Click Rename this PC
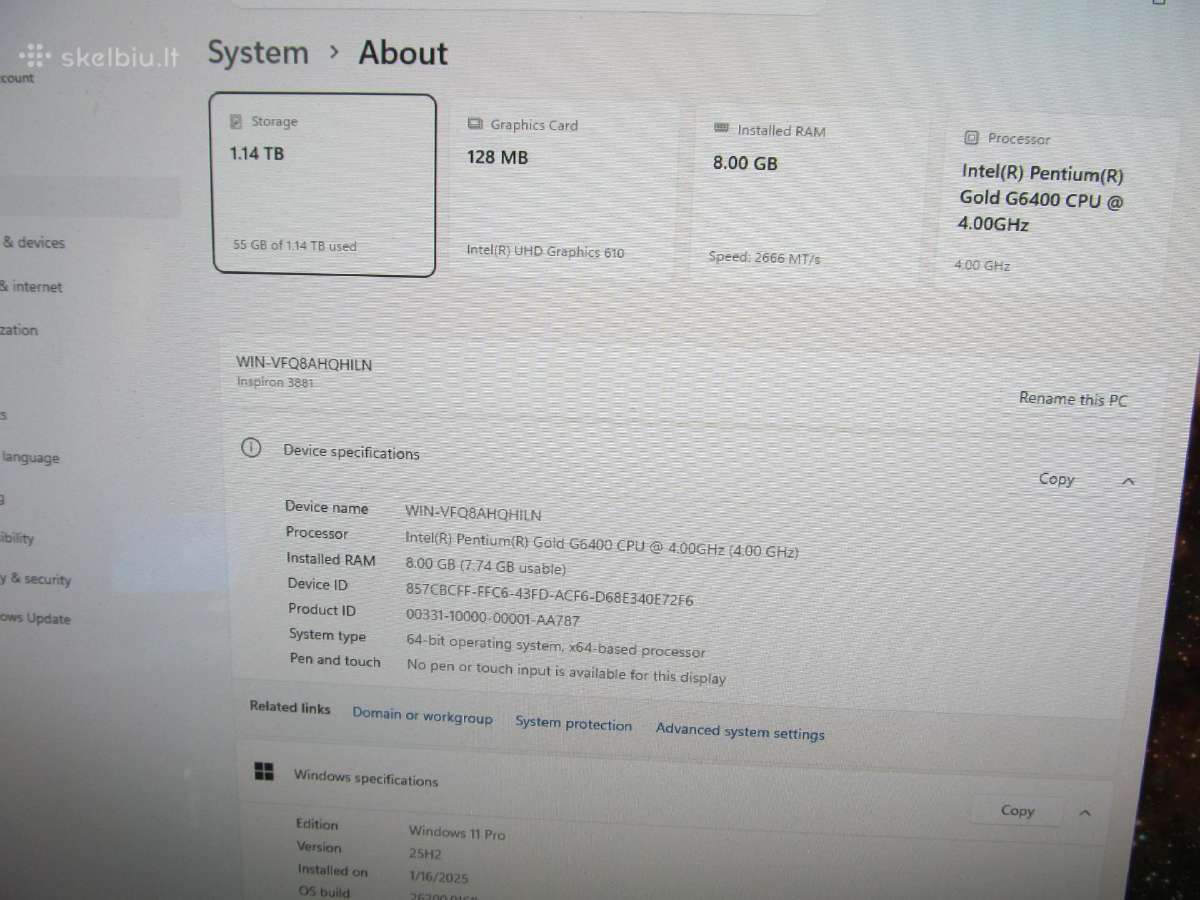1200x900 pixels. click(1073, 399)
